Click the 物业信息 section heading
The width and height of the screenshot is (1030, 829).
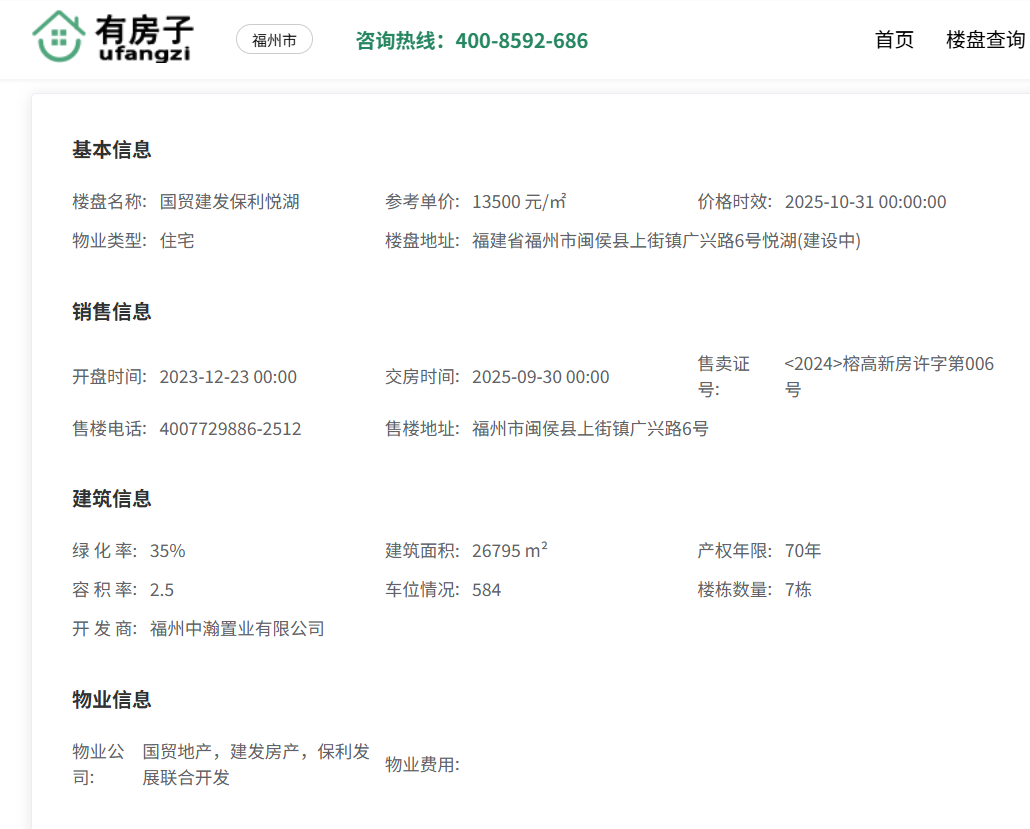pyautogui.click(x=112, y=699)
